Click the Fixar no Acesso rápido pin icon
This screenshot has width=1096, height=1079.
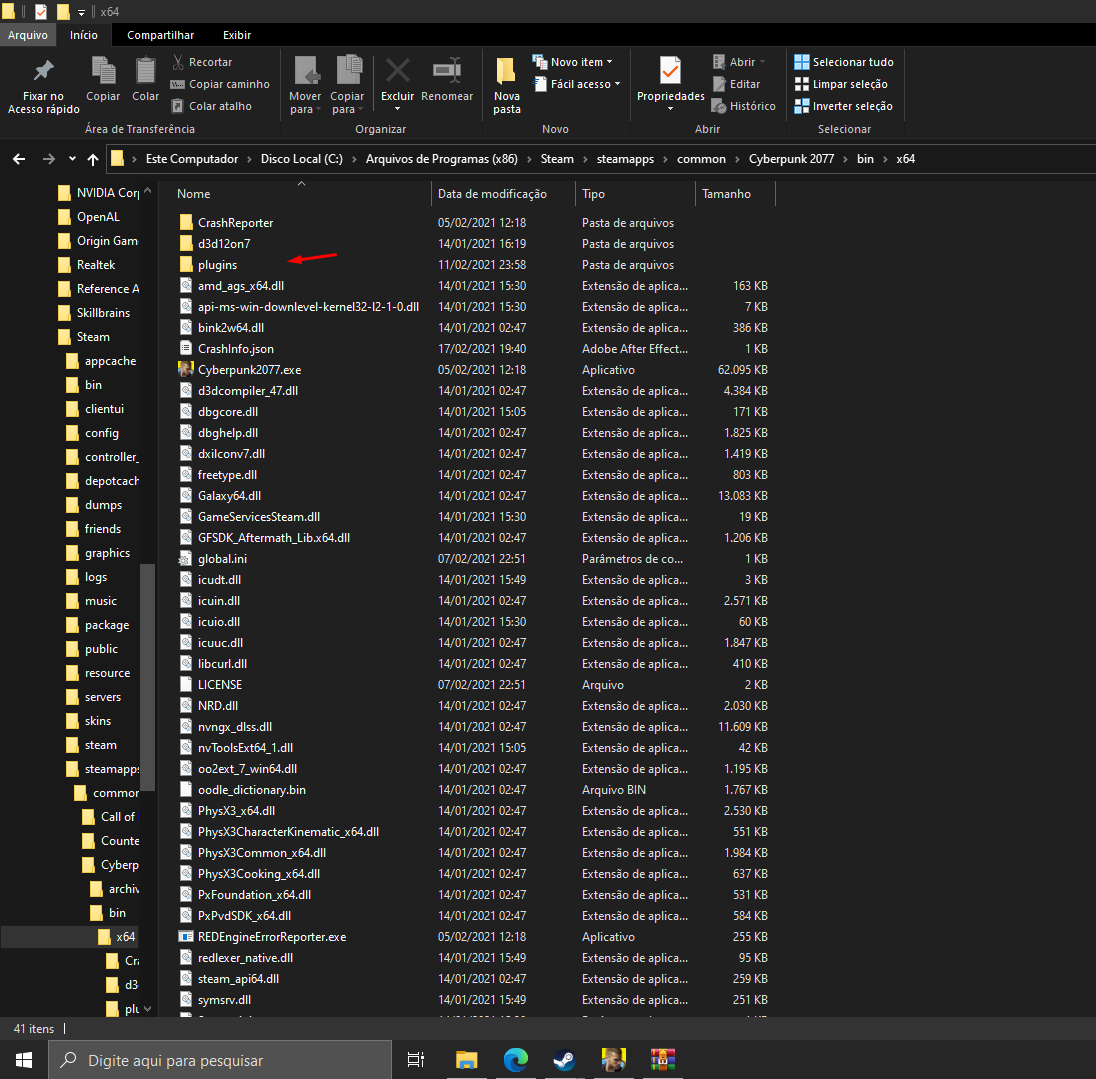pyautogui.click(x=43, y=70)
